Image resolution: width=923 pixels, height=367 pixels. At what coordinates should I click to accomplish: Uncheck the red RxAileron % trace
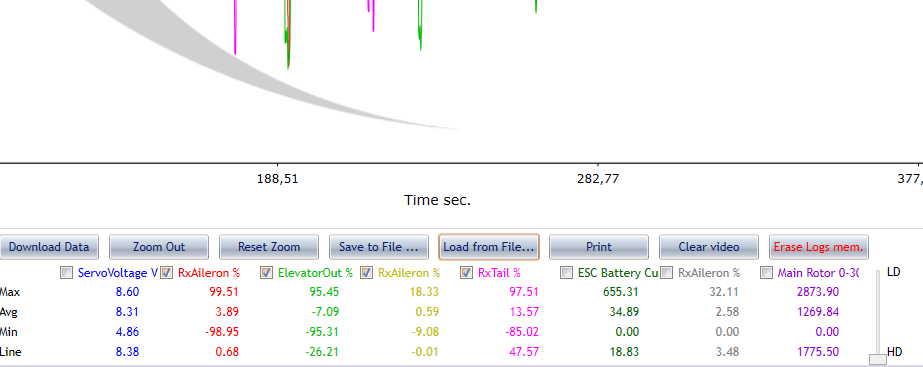[x=167, y=273]
